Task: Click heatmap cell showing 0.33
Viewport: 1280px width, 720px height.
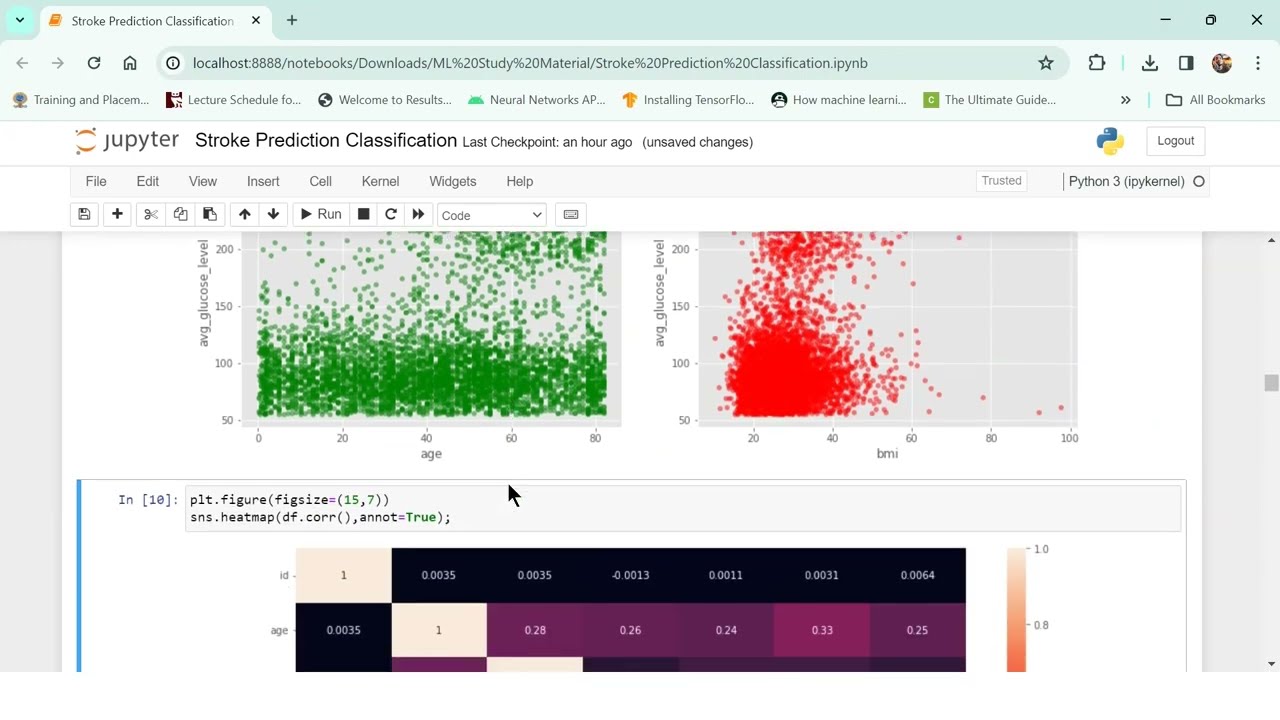Action: click(822, 630)
